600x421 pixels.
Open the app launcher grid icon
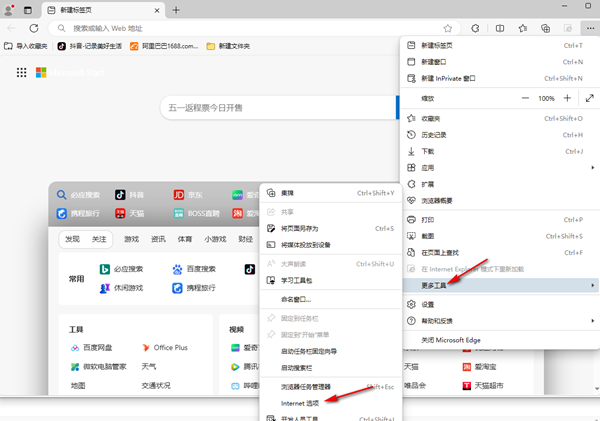[21, 72]
